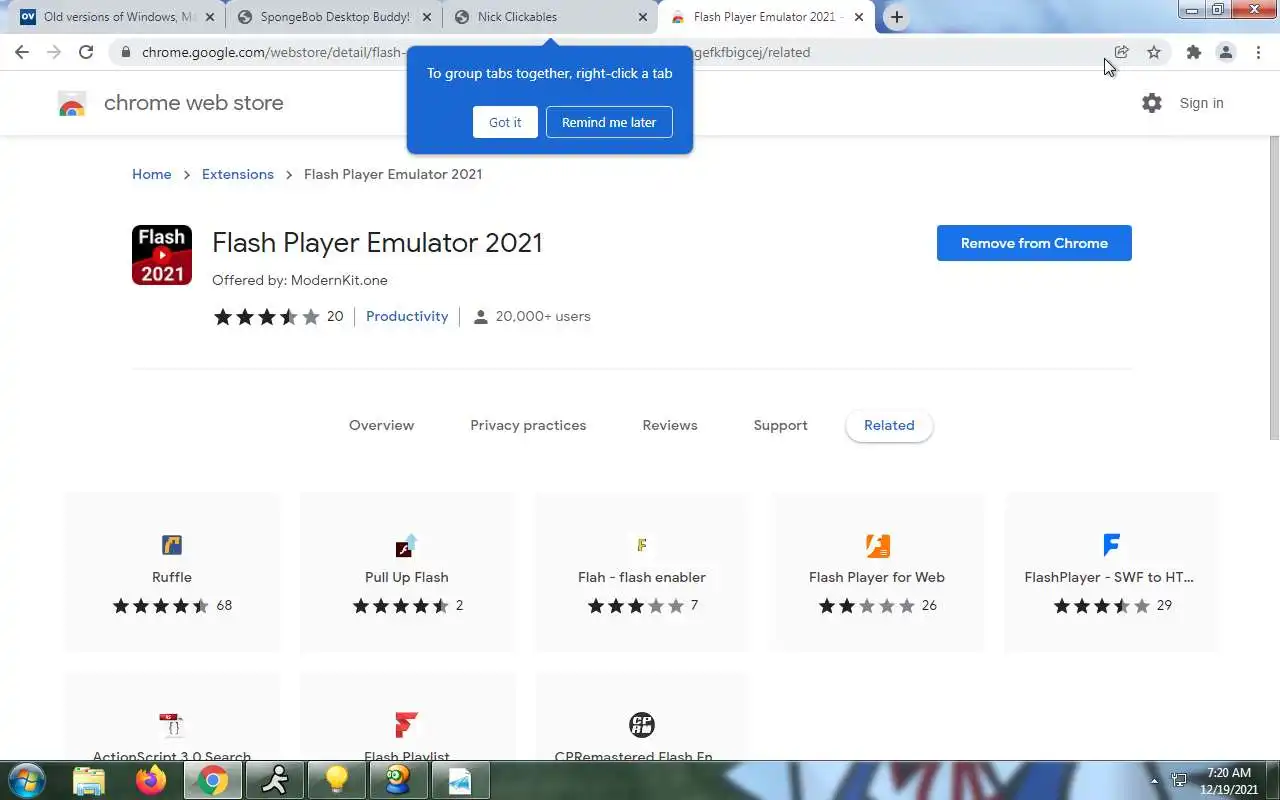This screenshot has width=1280, height=800.
Task: Go to the Home breadcrumb
Action: (152, 174)
